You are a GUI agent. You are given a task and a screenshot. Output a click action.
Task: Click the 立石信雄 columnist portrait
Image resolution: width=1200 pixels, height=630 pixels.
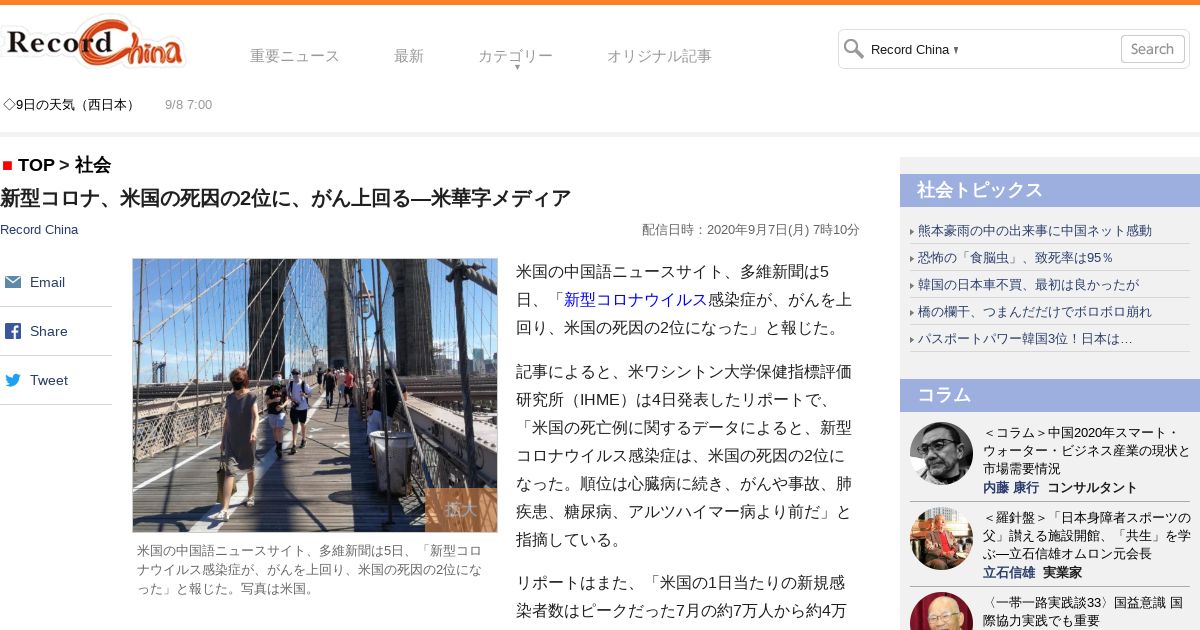(941, 538)
